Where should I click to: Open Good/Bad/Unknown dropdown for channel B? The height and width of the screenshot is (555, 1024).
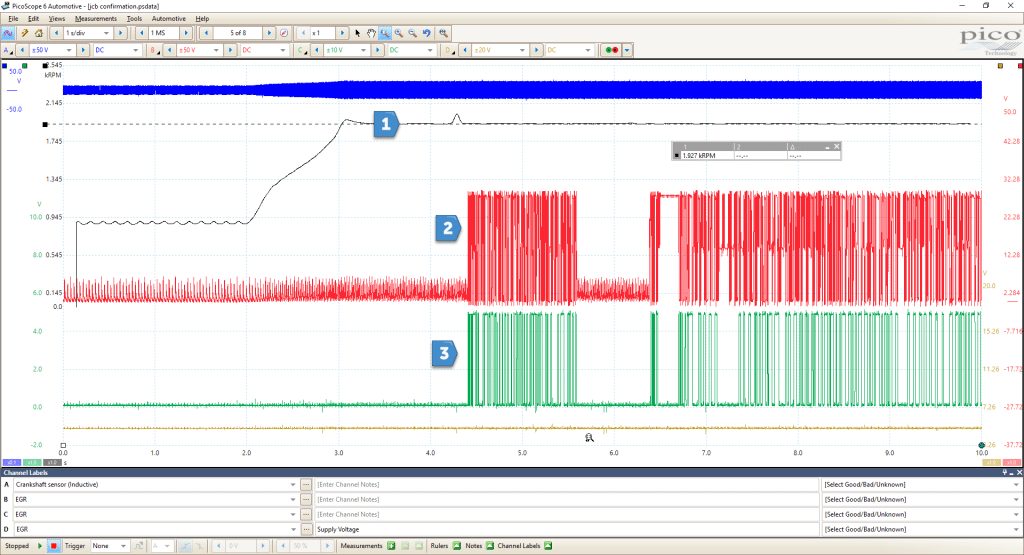coord(921,500)
